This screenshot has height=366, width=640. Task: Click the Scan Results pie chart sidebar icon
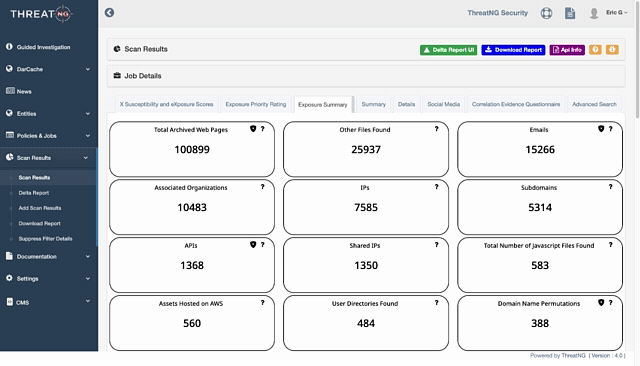(9, 157)
